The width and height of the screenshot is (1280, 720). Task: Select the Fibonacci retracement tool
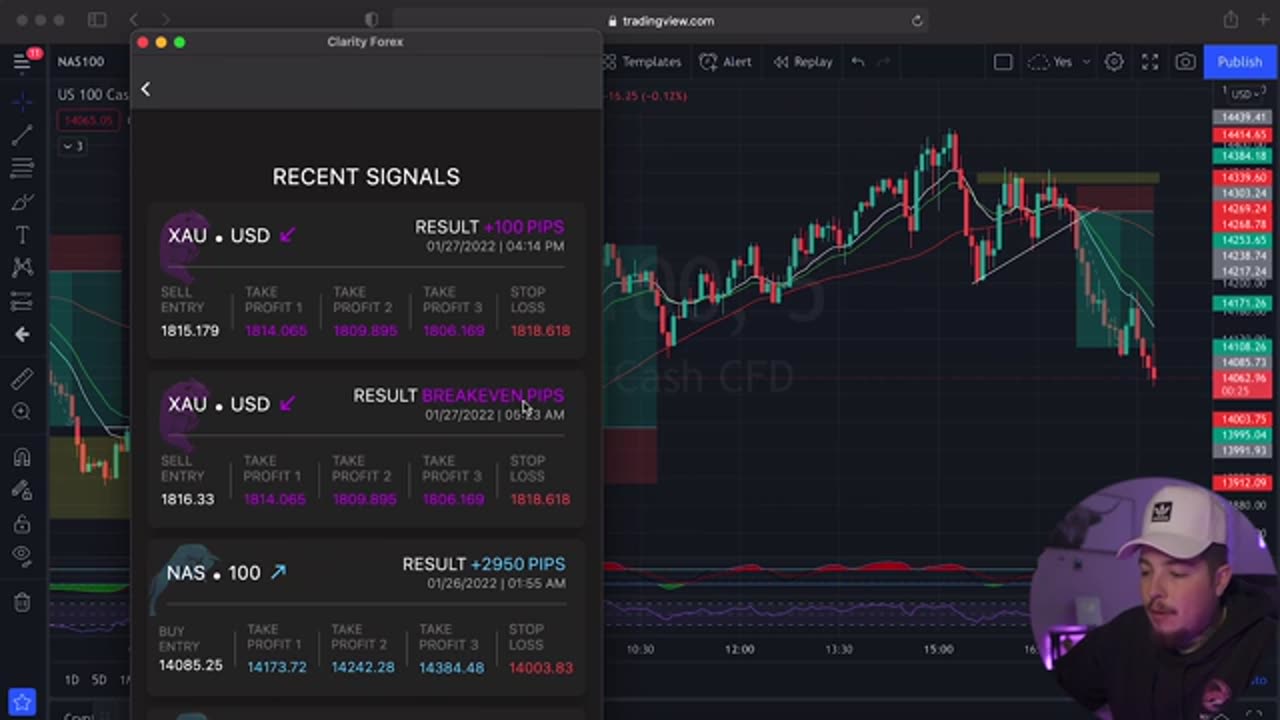22,168
